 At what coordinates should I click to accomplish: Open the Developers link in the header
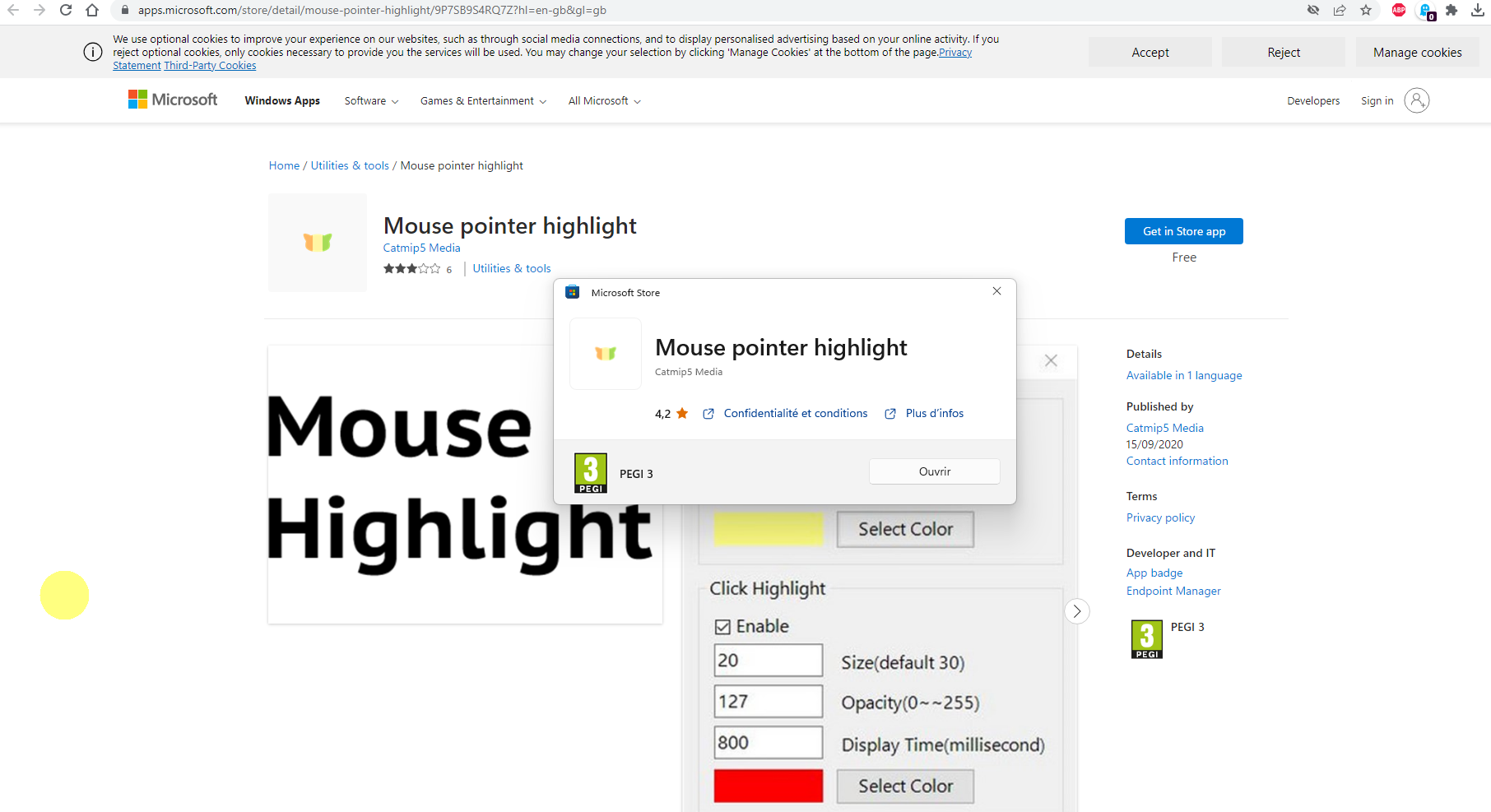tap(1313, 100)
